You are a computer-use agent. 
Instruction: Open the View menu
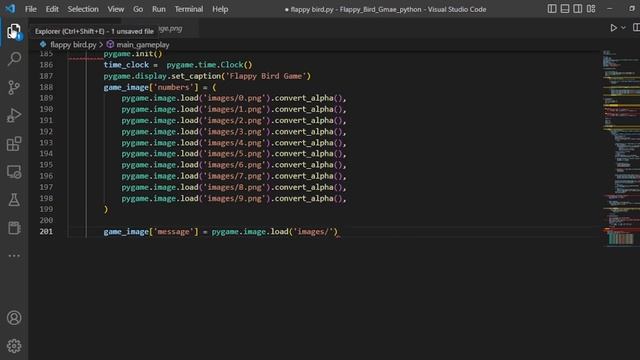tap(116, 9)
